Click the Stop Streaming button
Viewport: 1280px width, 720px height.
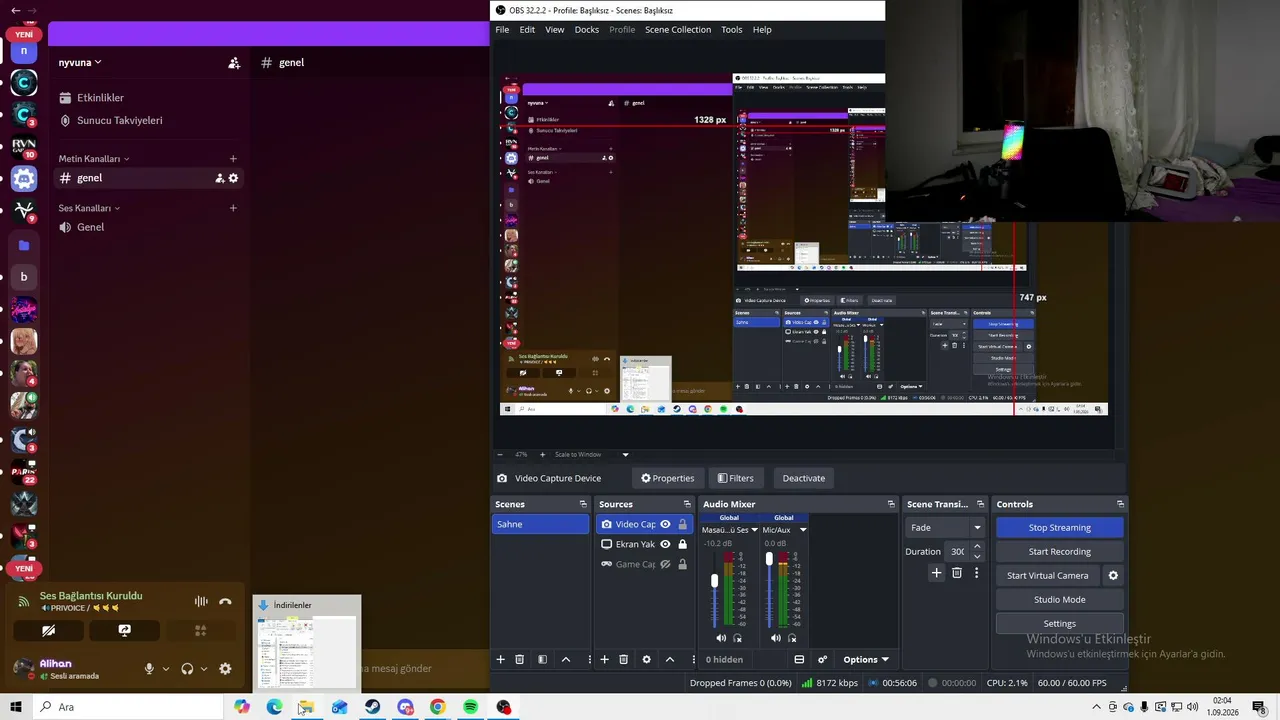click(1060, 528)
